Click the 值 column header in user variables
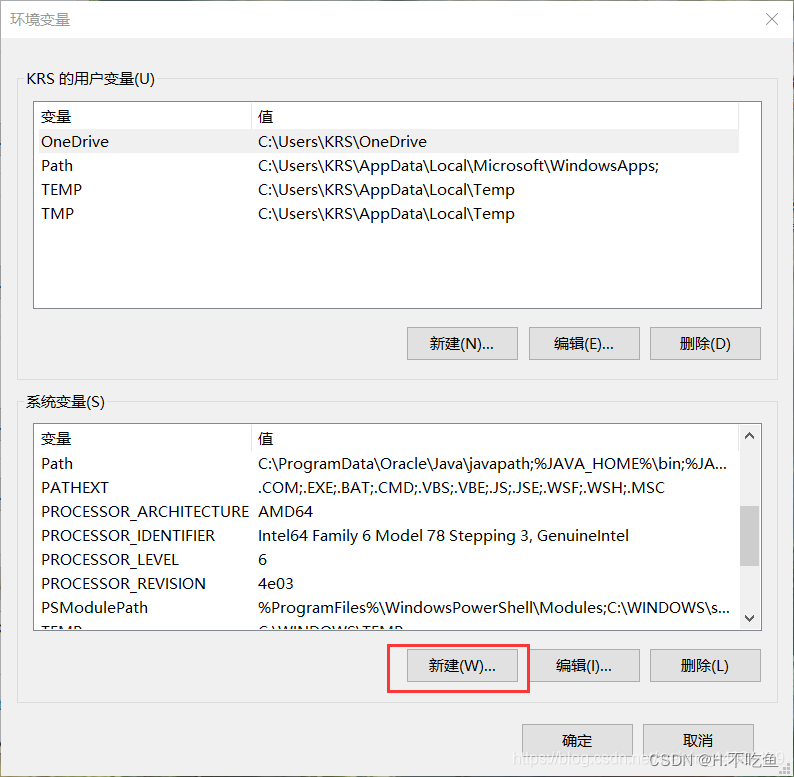The height and width of the screenshot is (777, 794). (495, 116)
